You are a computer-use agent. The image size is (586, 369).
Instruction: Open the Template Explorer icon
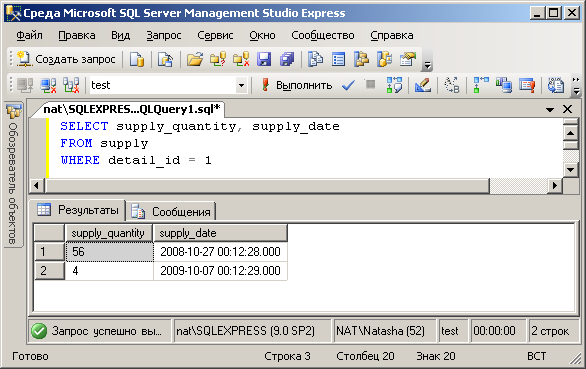(x=385, y=59)
